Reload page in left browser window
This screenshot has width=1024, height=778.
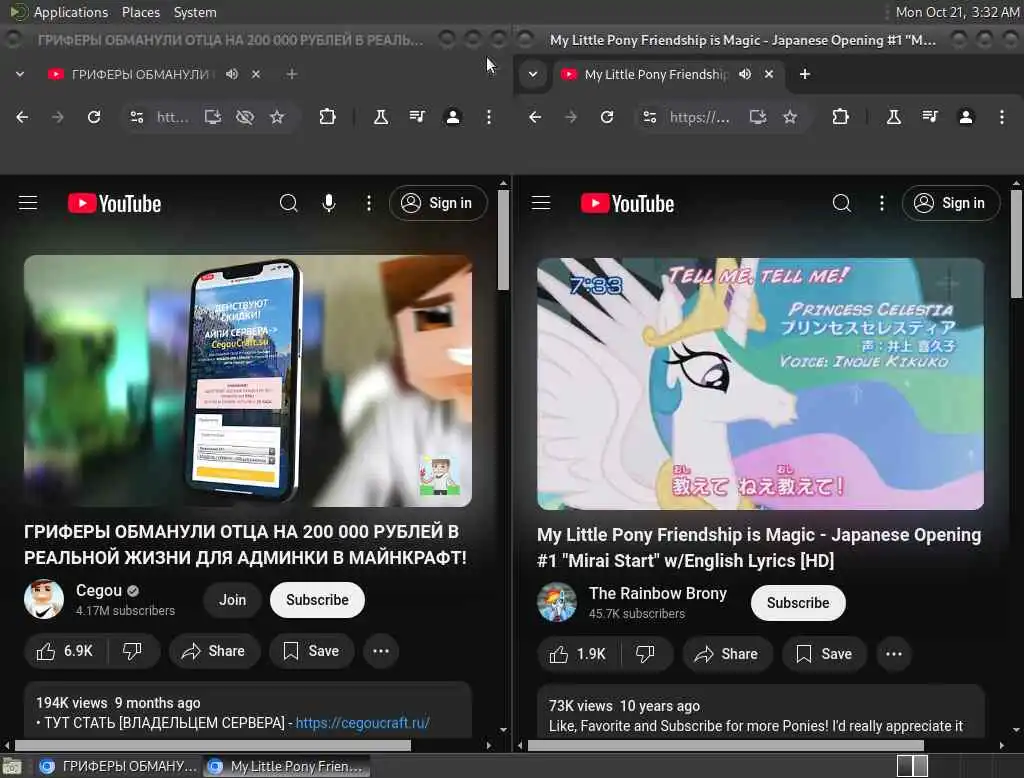click(x=94, y=117)
